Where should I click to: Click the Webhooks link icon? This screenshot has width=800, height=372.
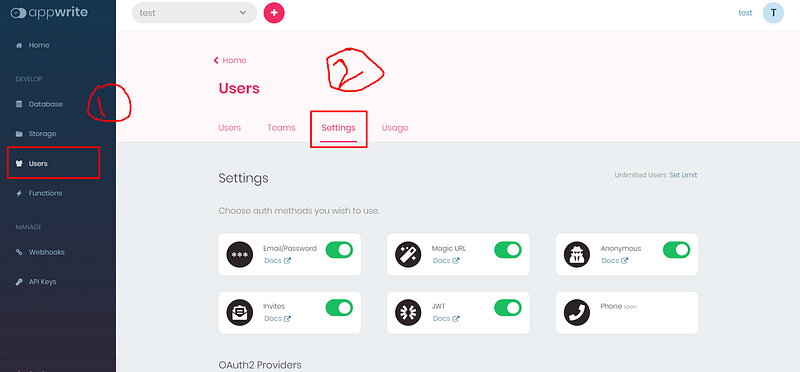[19, 252]
